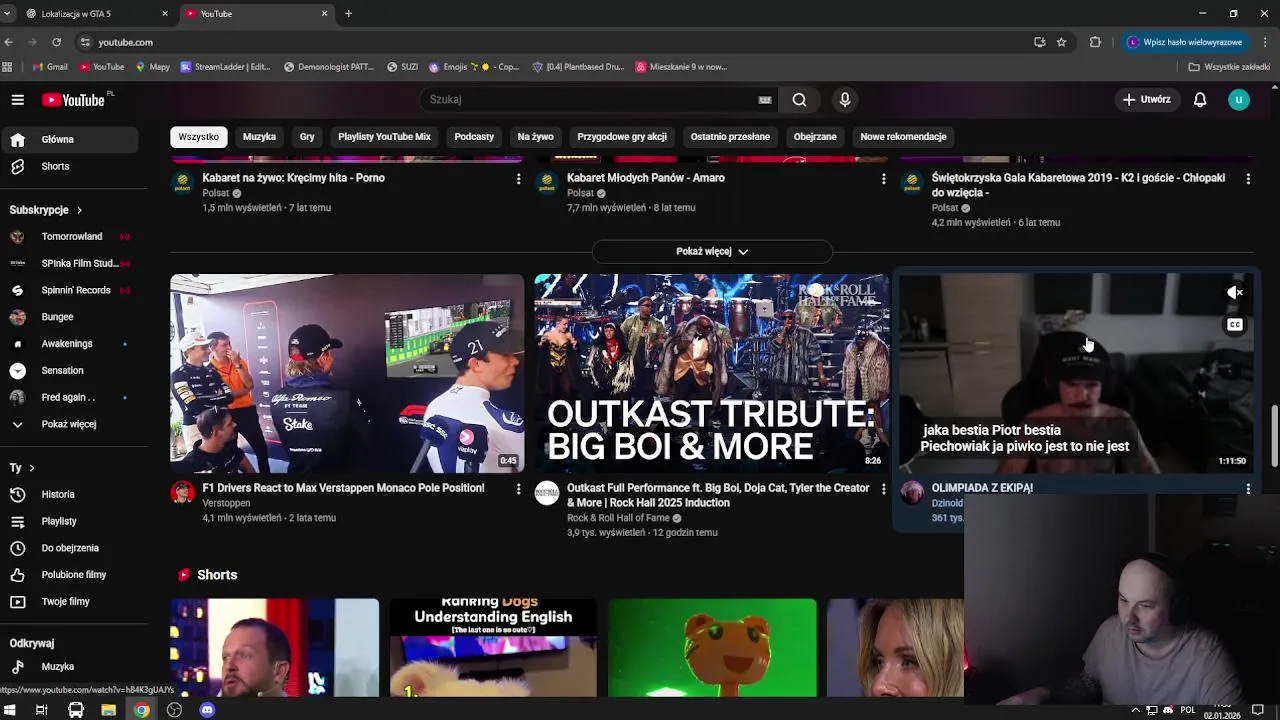Select the Muzyka filter chip
1280x720 pixels.
(x=259, y=136)
